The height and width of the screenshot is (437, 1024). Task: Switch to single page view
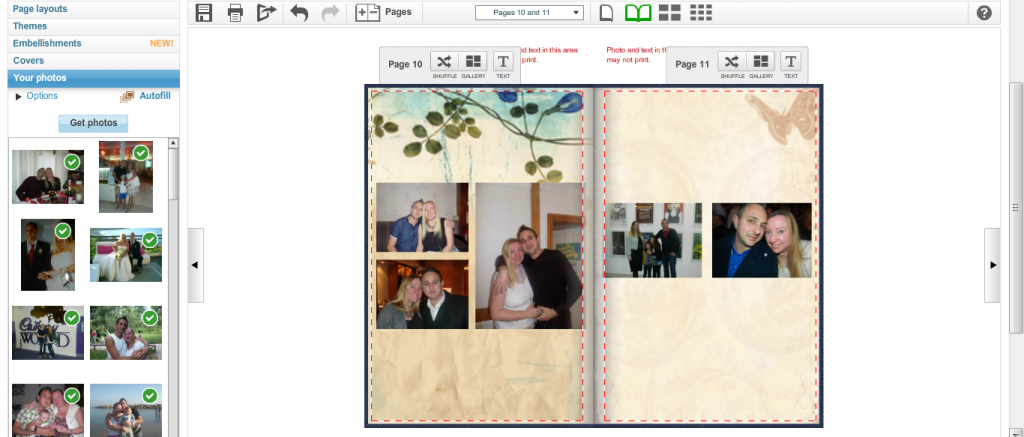606,13
